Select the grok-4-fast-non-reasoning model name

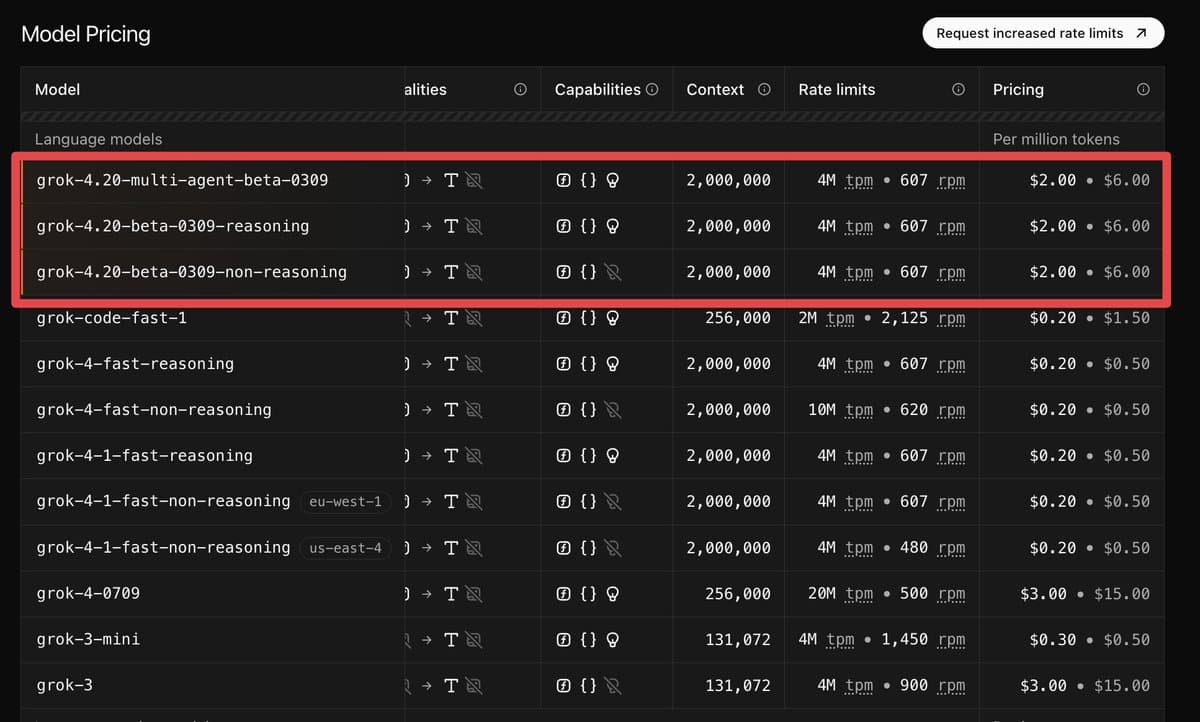pos(154,410)
